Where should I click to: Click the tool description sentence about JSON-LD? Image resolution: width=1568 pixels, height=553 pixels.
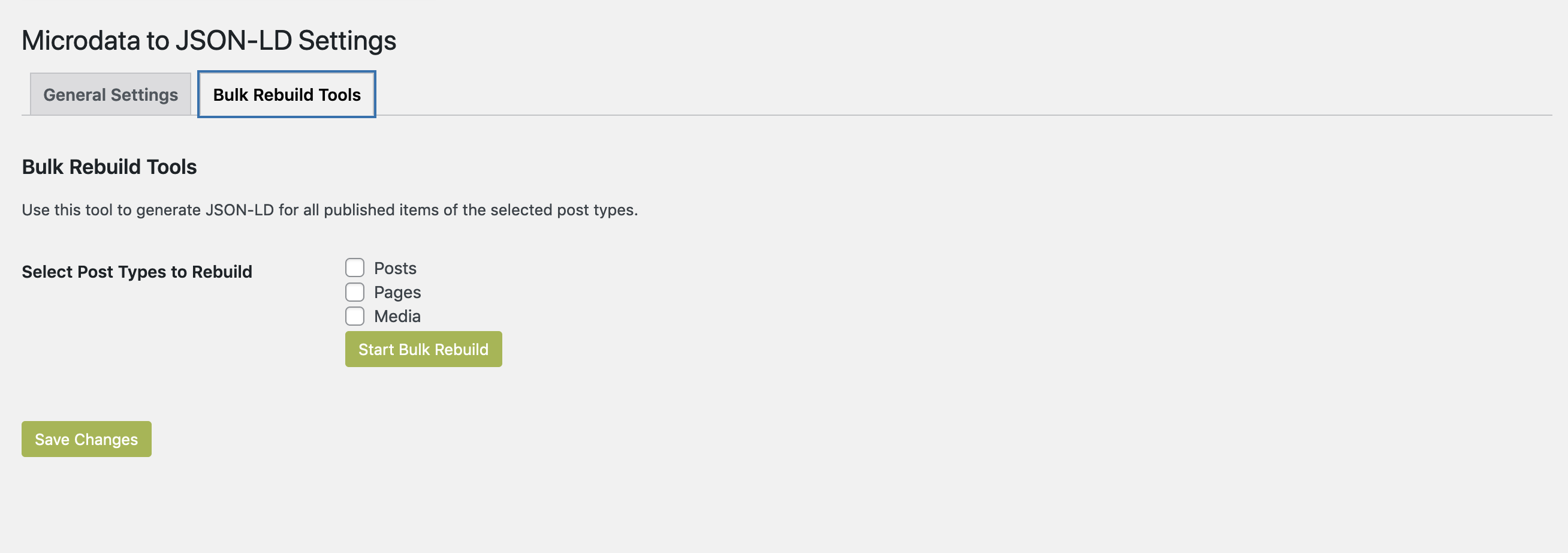tap(329, 210)
